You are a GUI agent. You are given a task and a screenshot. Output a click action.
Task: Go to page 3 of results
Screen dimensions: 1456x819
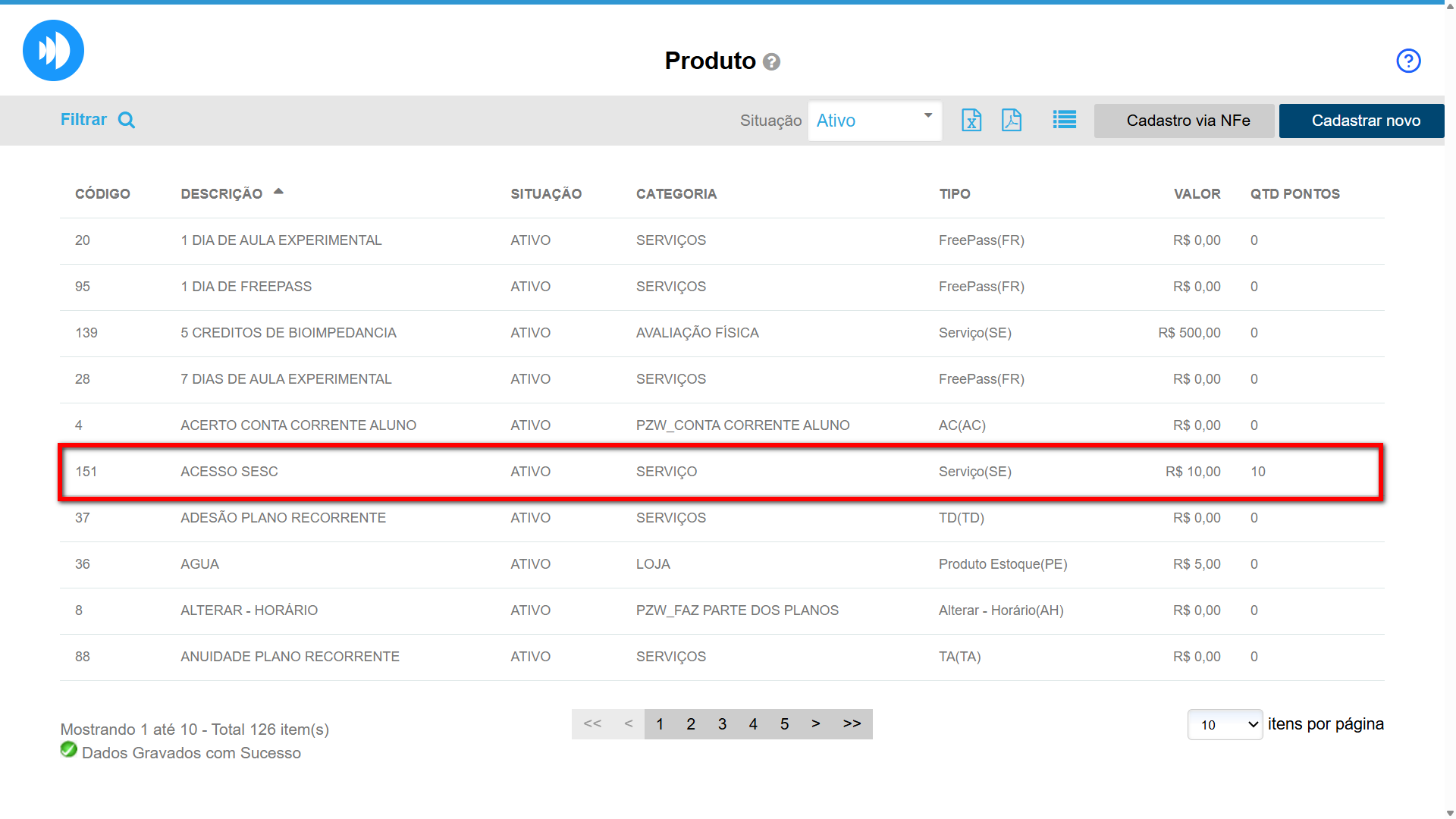pos(722,724)
